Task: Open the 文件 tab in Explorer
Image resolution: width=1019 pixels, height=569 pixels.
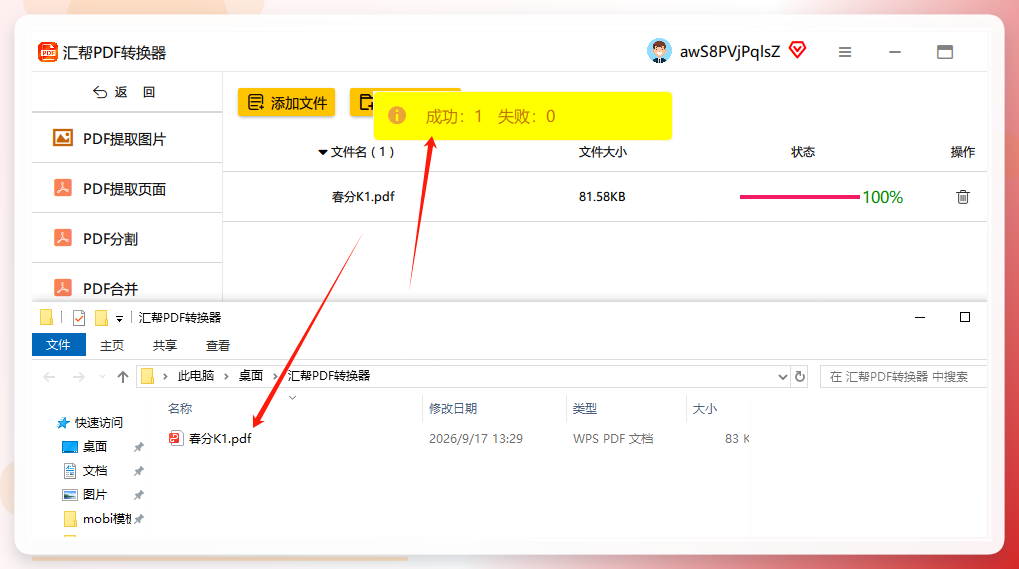Action: 58,345
